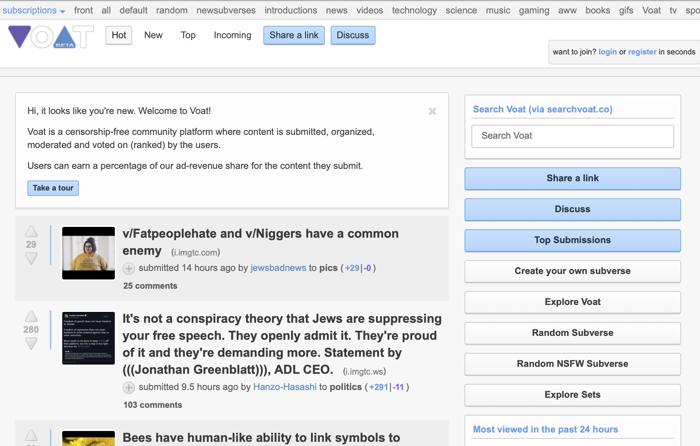Click Top Submissions button
The width and height of the screenshot is (700, 446).
(x=572, y=240)
